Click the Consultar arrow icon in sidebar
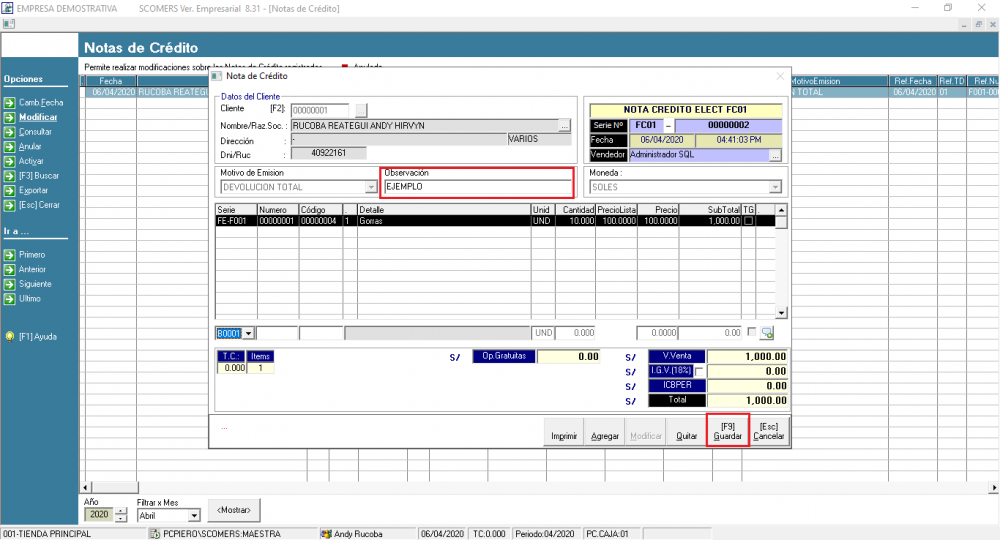The width and height of the screenshot is (1000, 540). click(10, 132)
